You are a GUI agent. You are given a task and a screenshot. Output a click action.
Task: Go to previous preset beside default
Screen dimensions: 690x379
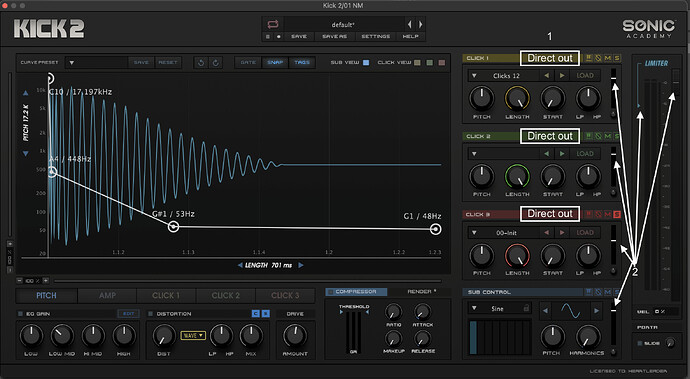point(409,25)
